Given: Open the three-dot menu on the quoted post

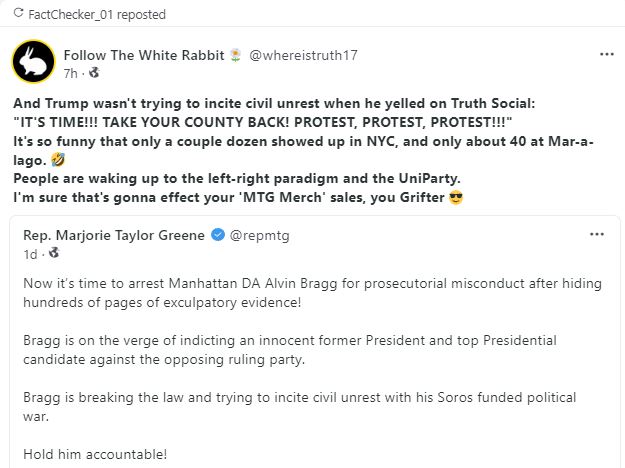Looking at the screenshot, I should pyautogui.click(x=596, y=234).
